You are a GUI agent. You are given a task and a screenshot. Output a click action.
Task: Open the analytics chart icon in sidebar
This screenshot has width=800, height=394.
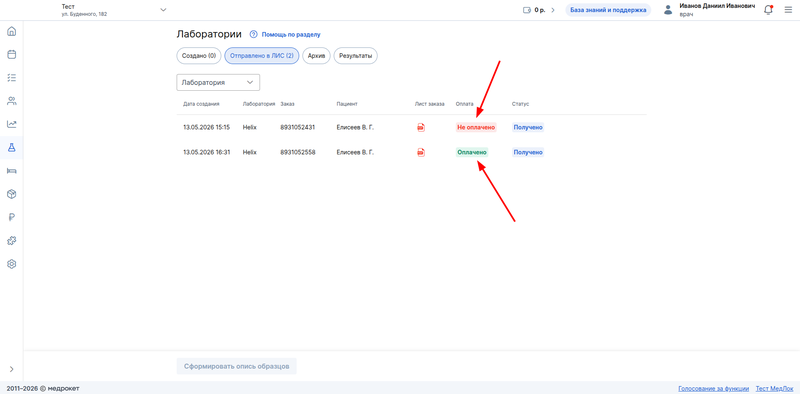(x=11, y=124)
